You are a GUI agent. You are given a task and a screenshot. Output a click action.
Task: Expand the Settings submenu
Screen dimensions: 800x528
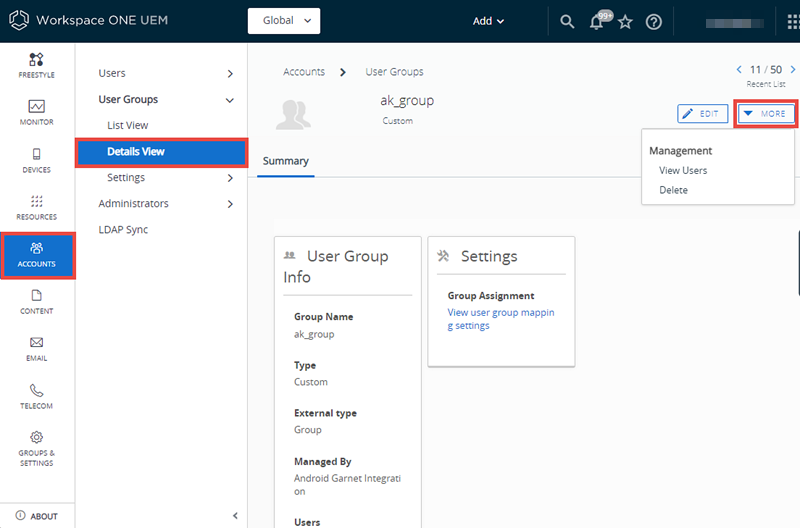coord(230,178)
